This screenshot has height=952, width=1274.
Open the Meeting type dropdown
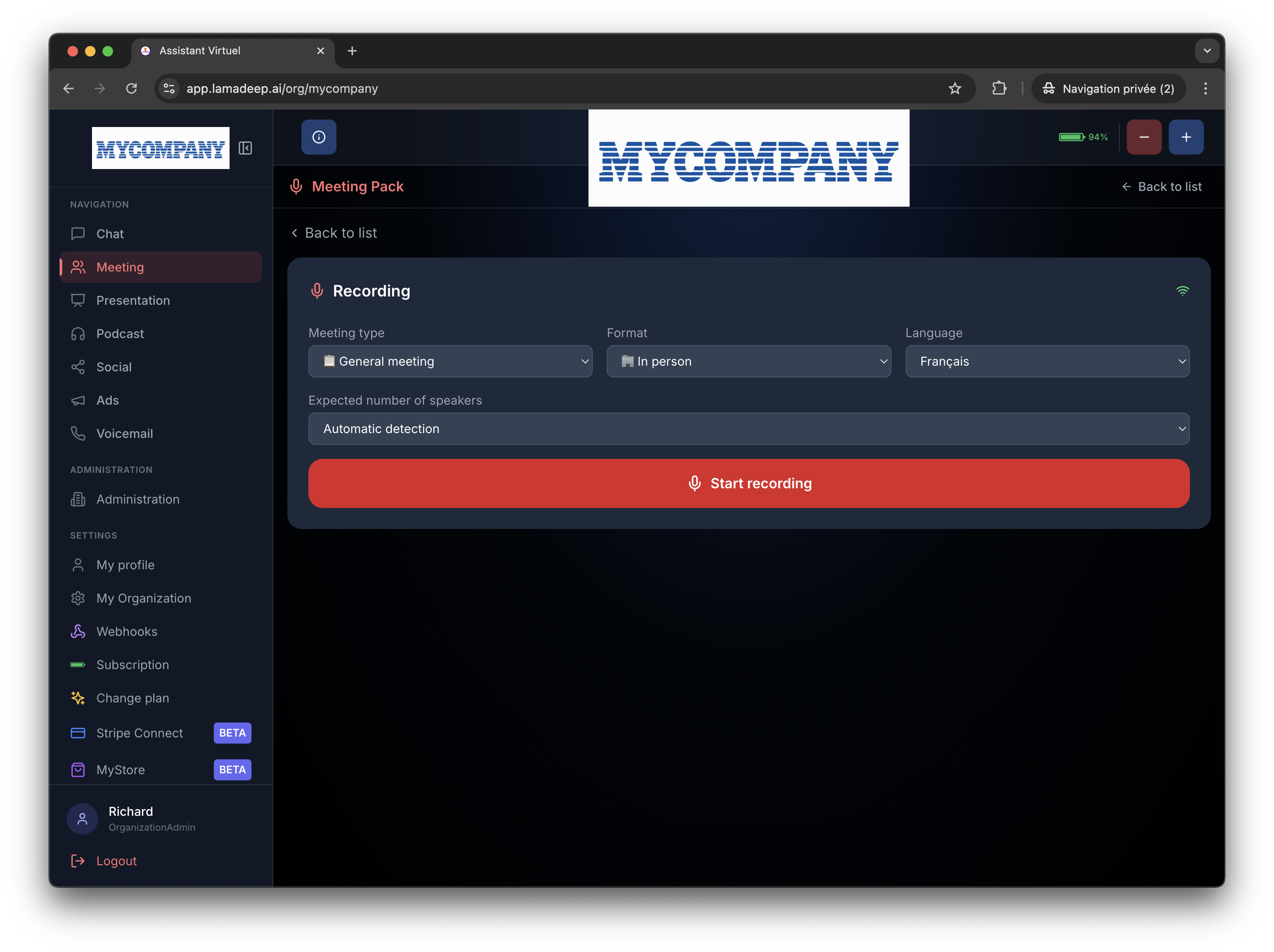[450, 361]
